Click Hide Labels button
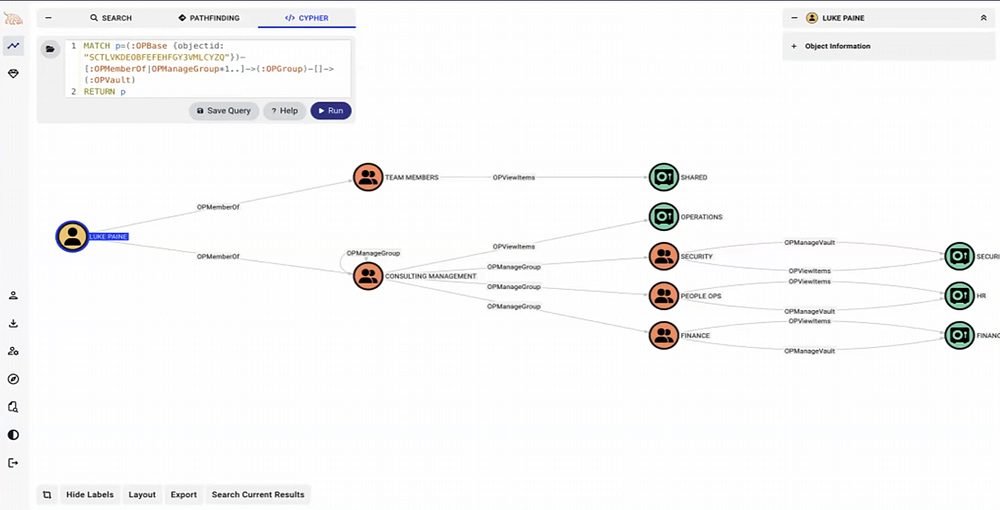 pos(90,495)
